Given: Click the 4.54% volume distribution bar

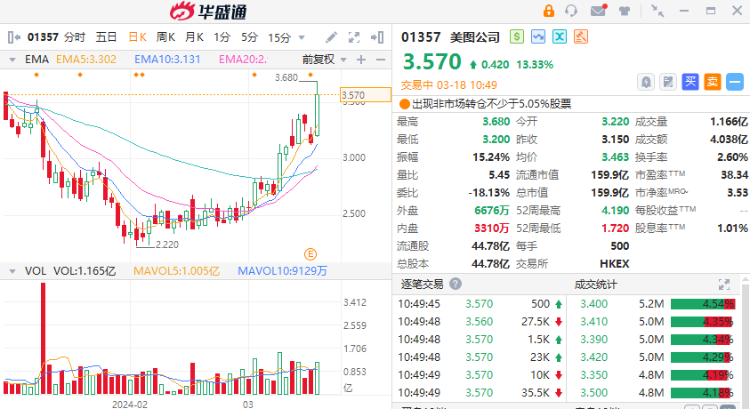Looking at the screenshot, I should (x=703, y=304).
